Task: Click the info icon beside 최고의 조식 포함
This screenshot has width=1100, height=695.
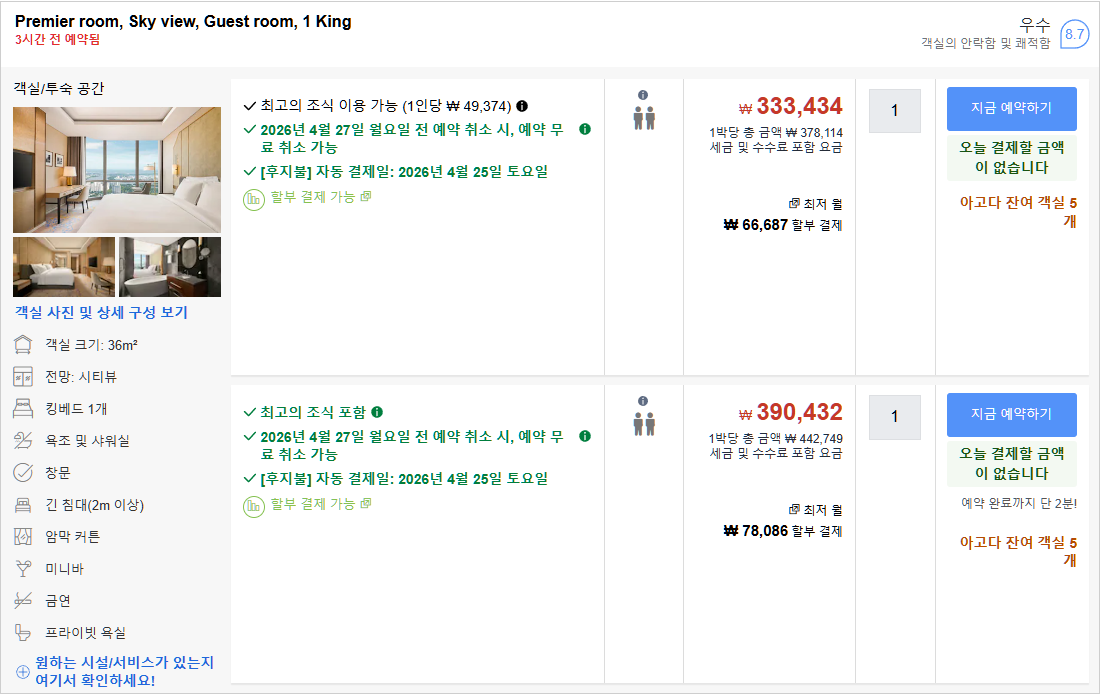Action: tap(377, 412)
